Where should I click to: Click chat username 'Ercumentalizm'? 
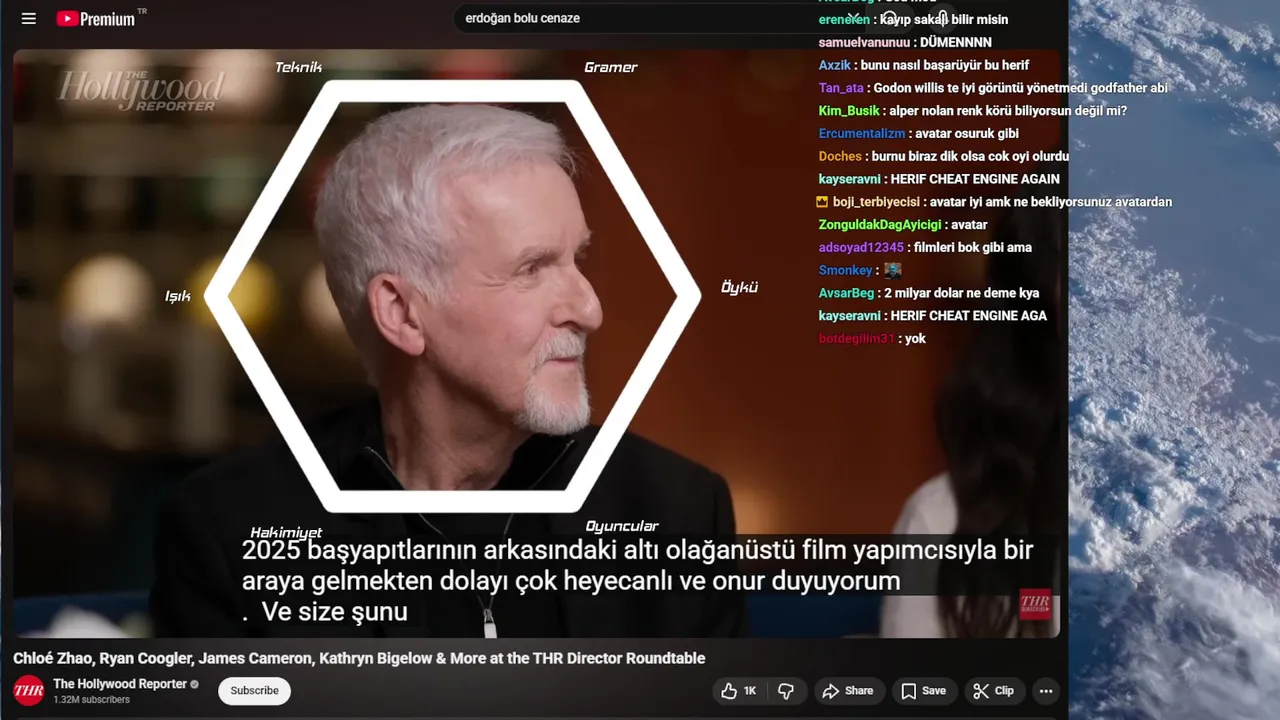pos(862,133)
